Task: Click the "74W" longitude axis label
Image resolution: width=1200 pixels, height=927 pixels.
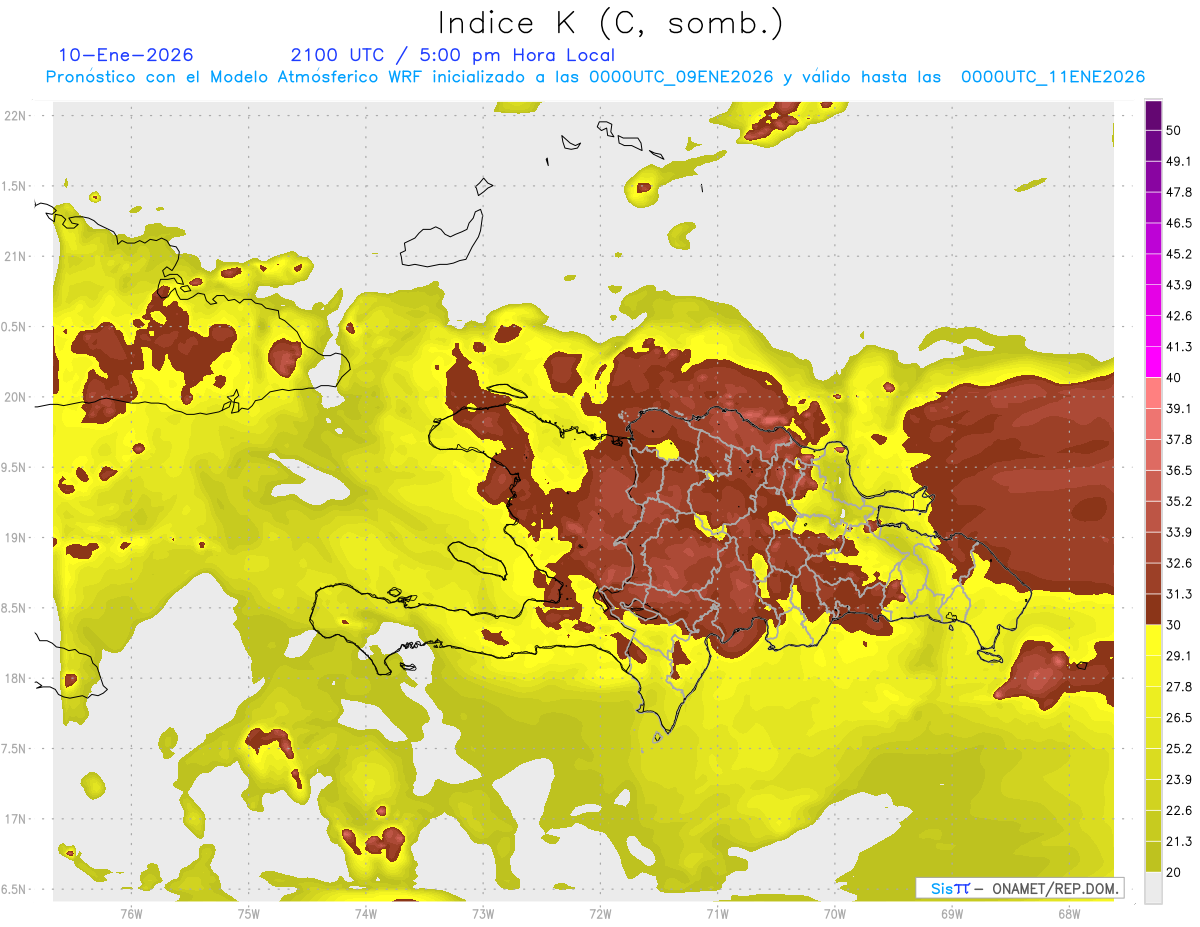Action: 365,913
